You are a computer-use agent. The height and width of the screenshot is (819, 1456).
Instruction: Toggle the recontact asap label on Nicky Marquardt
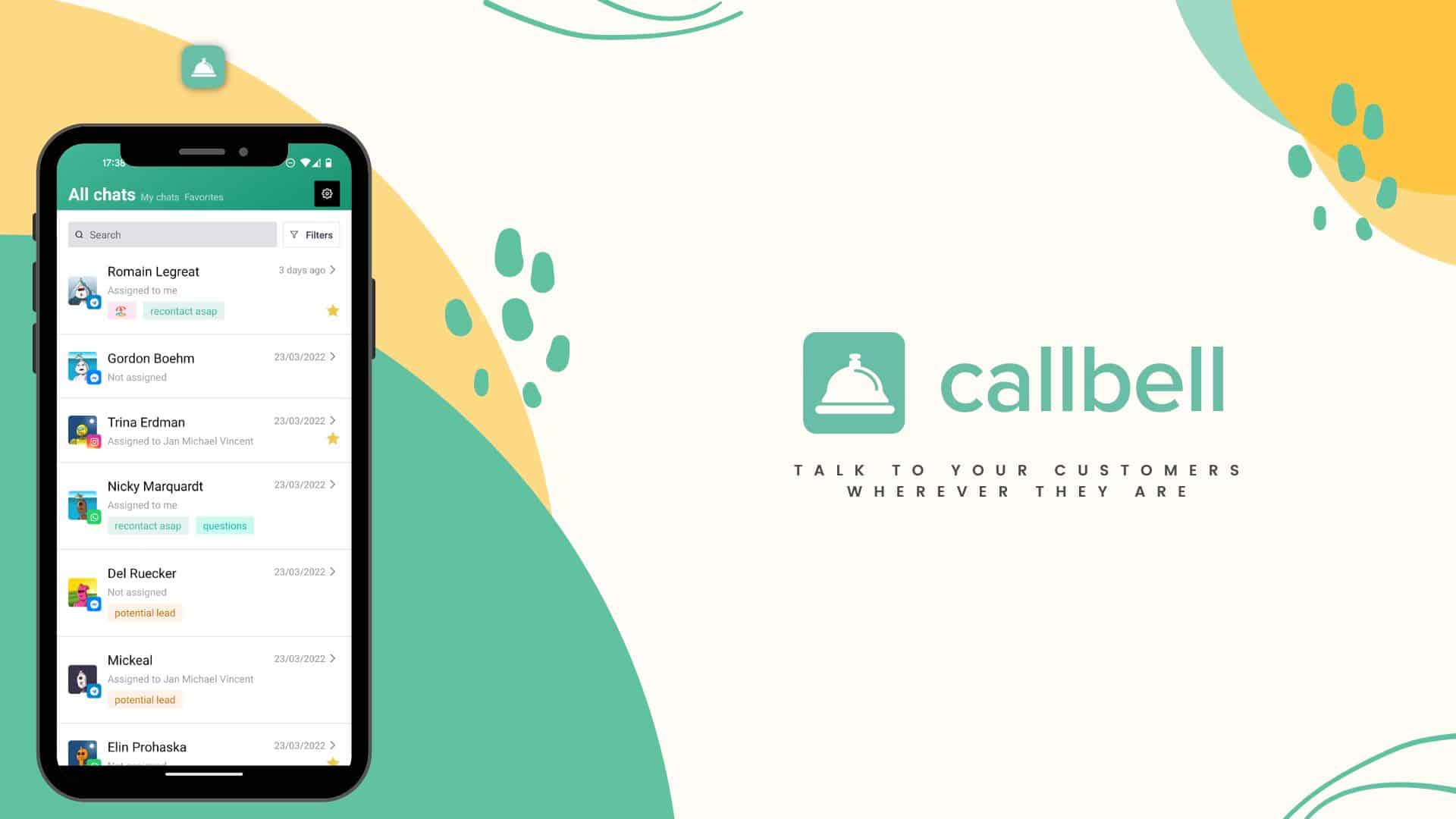click(147, 525)
